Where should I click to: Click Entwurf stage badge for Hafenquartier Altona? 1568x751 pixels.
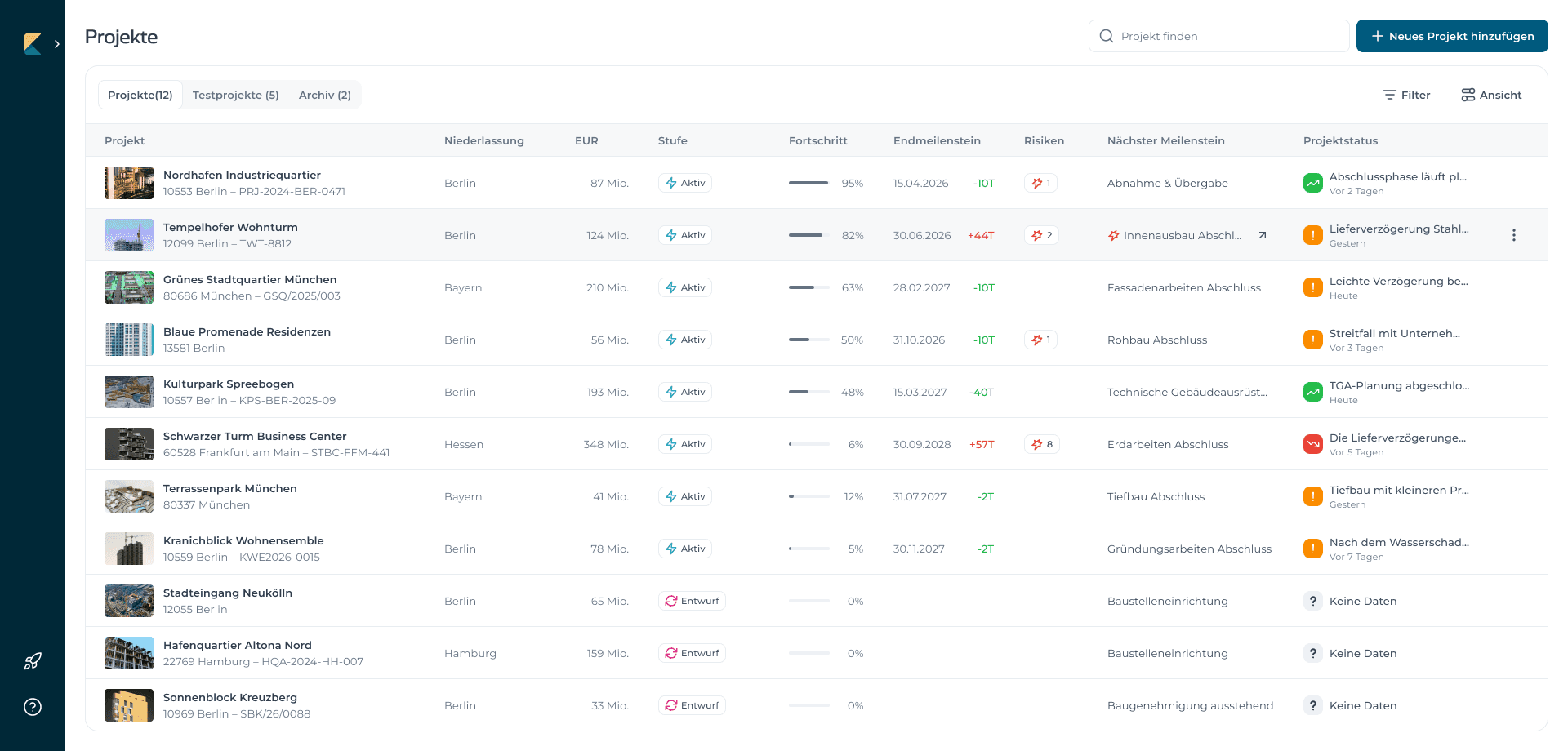point(692,653)
